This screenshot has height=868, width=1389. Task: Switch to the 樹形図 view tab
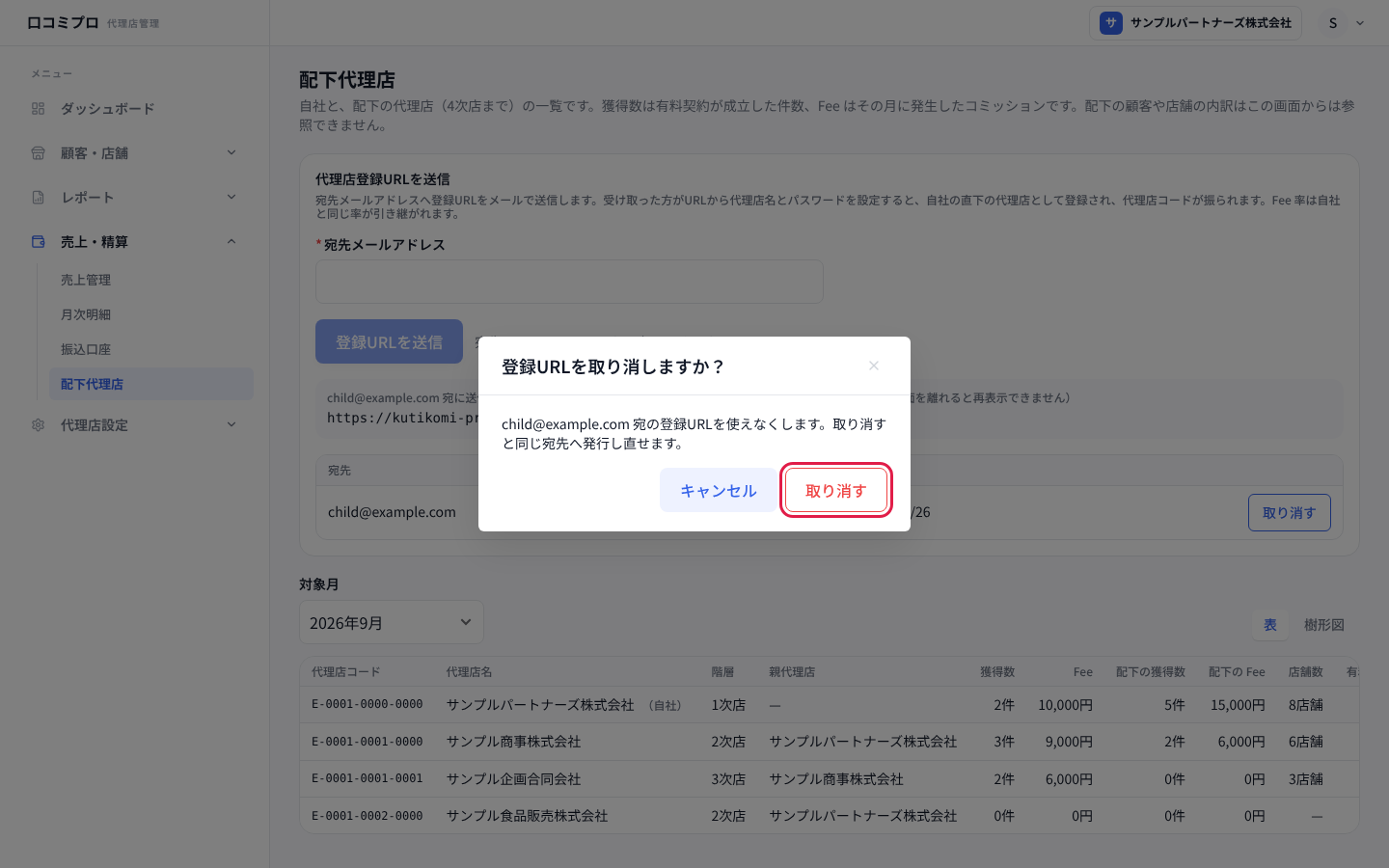click(1324, 625)
